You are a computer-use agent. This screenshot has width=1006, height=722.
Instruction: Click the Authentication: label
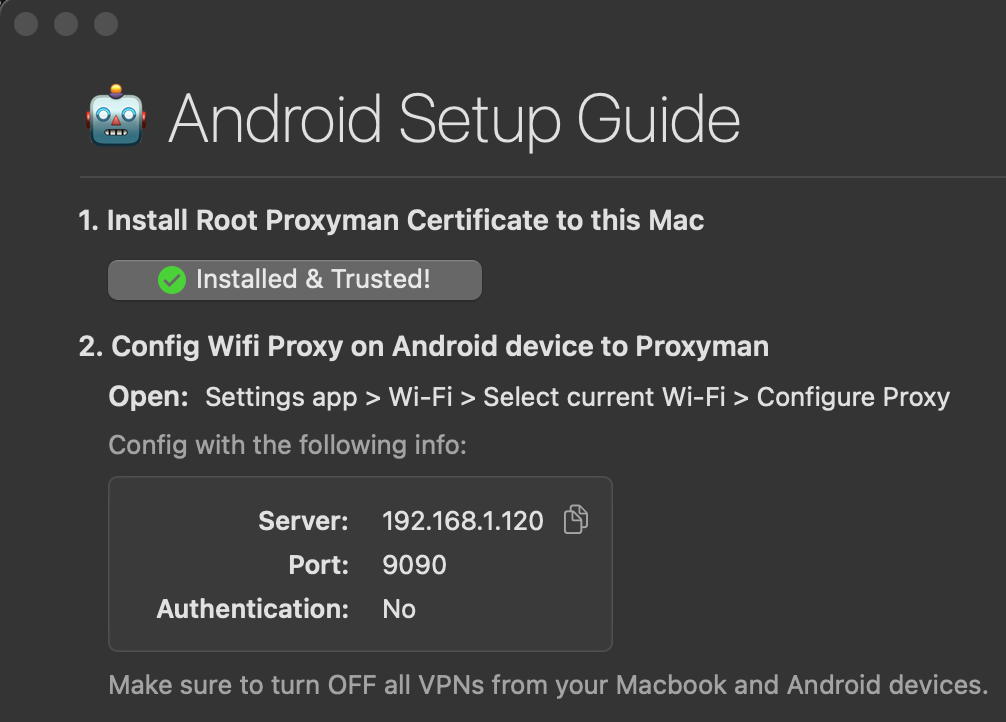pos(253,609)
